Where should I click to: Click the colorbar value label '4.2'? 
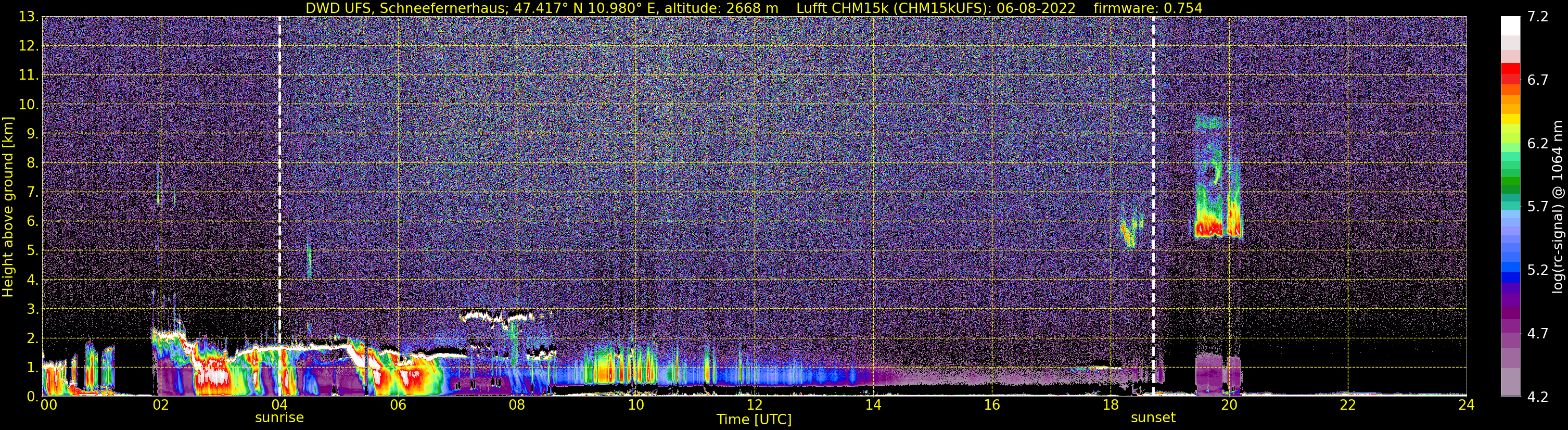(1538, 397)
